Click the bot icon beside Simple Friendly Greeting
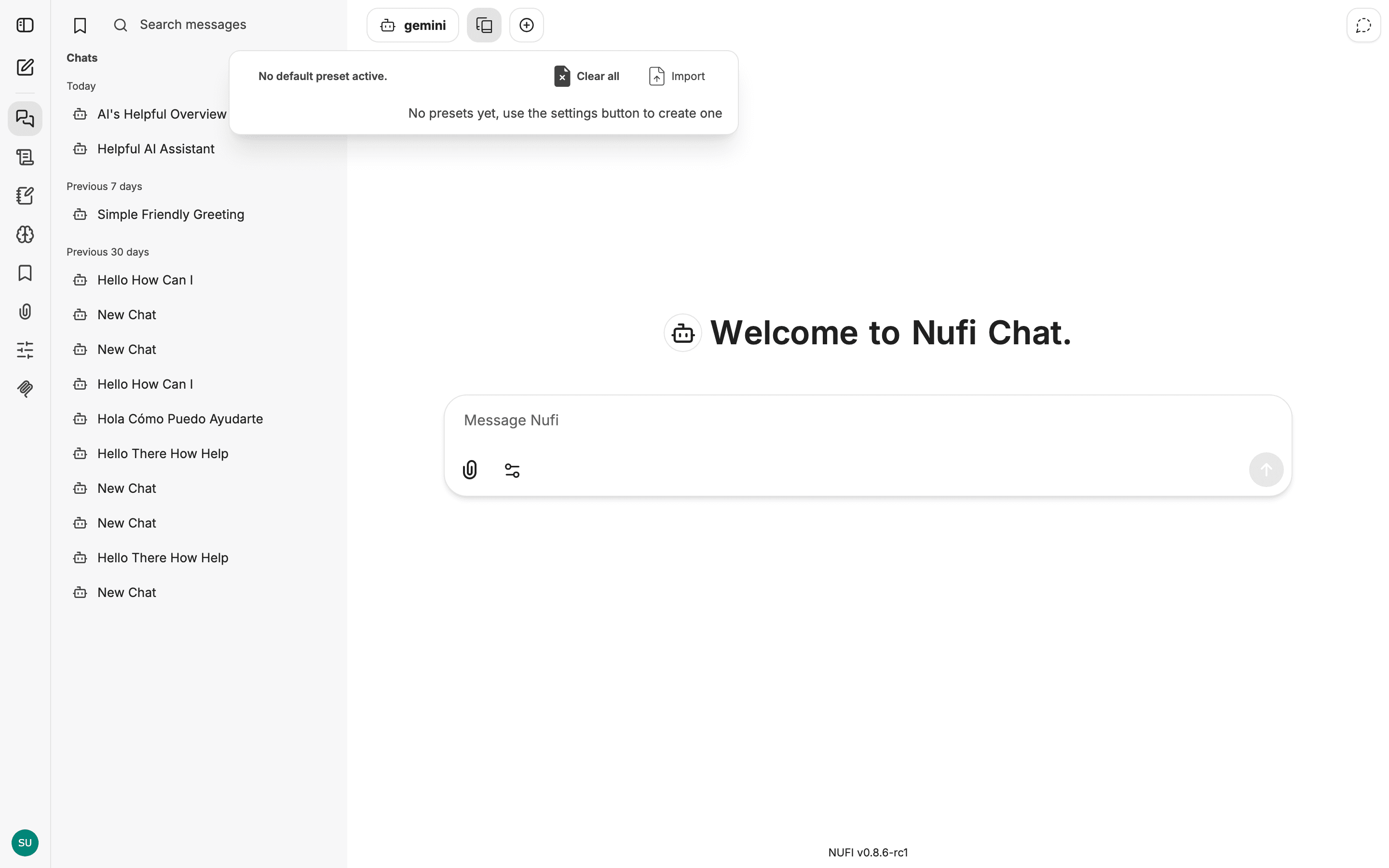The image size is (1389, 868). [80, 215]
